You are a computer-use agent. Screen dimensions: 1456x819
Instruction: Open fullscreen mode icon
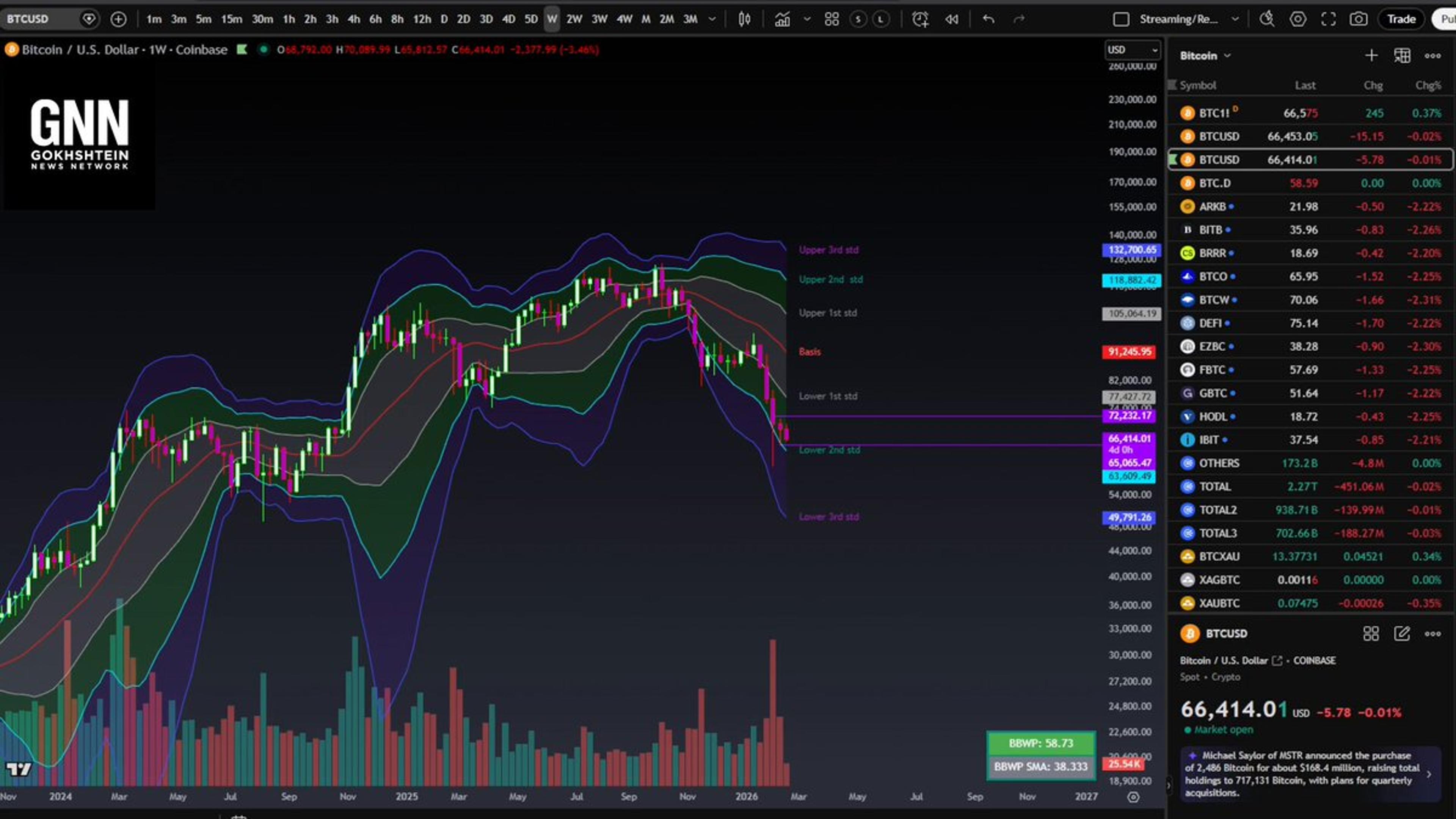click(x=1329, y=19)
